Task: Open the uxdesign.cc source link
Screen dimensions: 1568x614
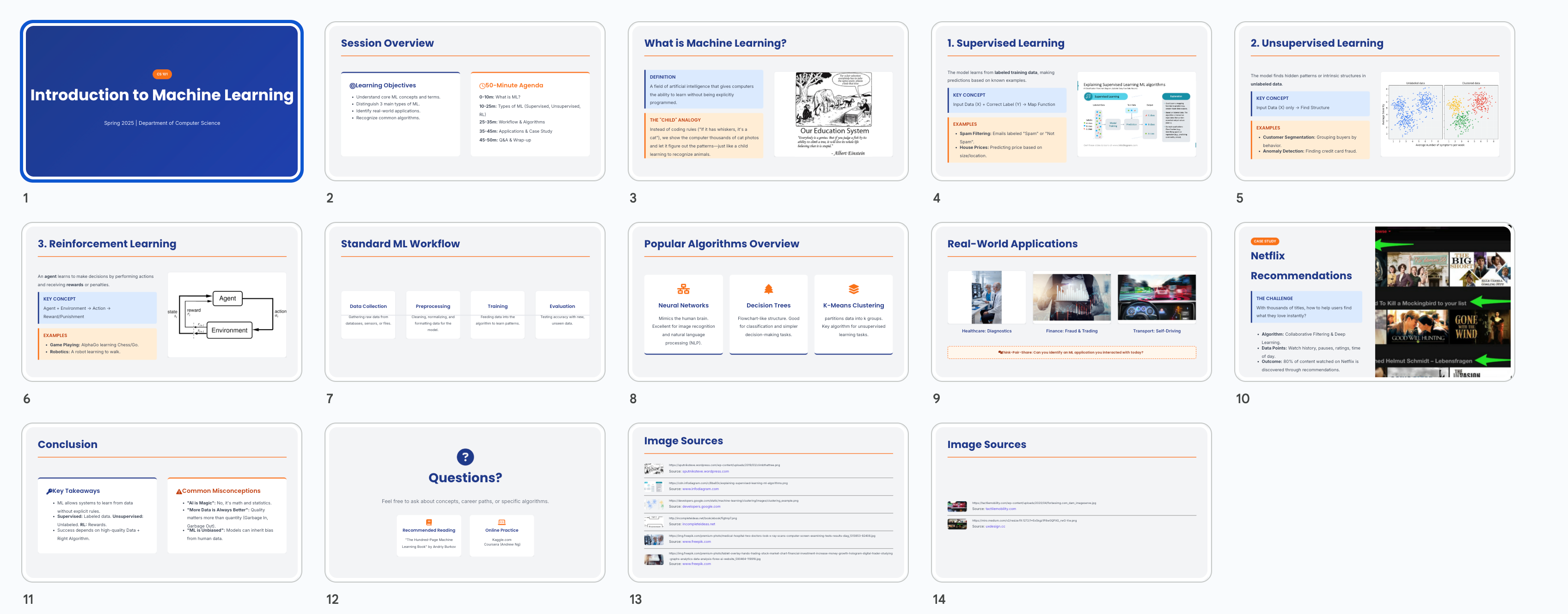Action: tap(995, 526)
